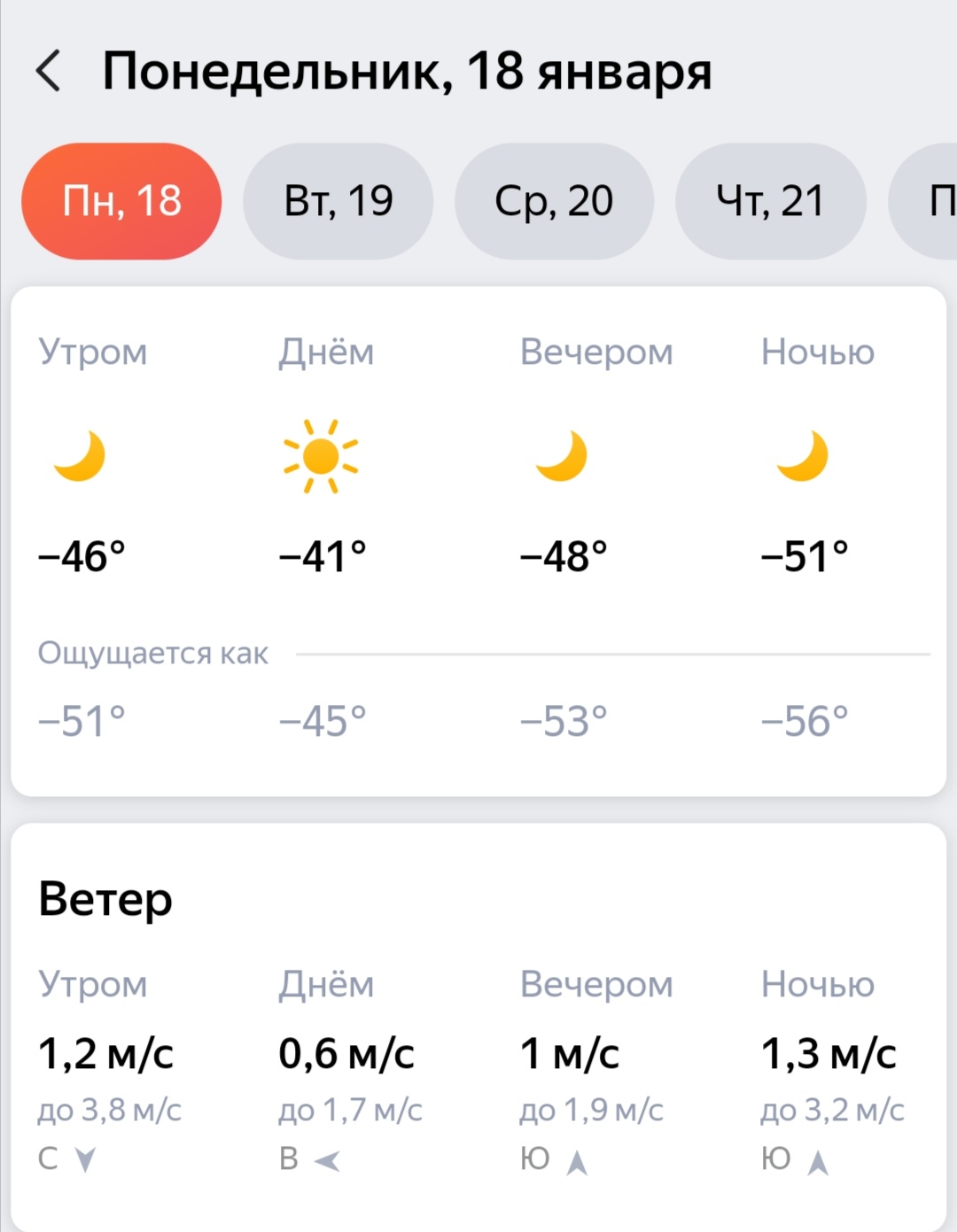Screen dimensions: 957x1232
Task: Tap the daytime east wind direction arrow
Action: coord(327,1160)
